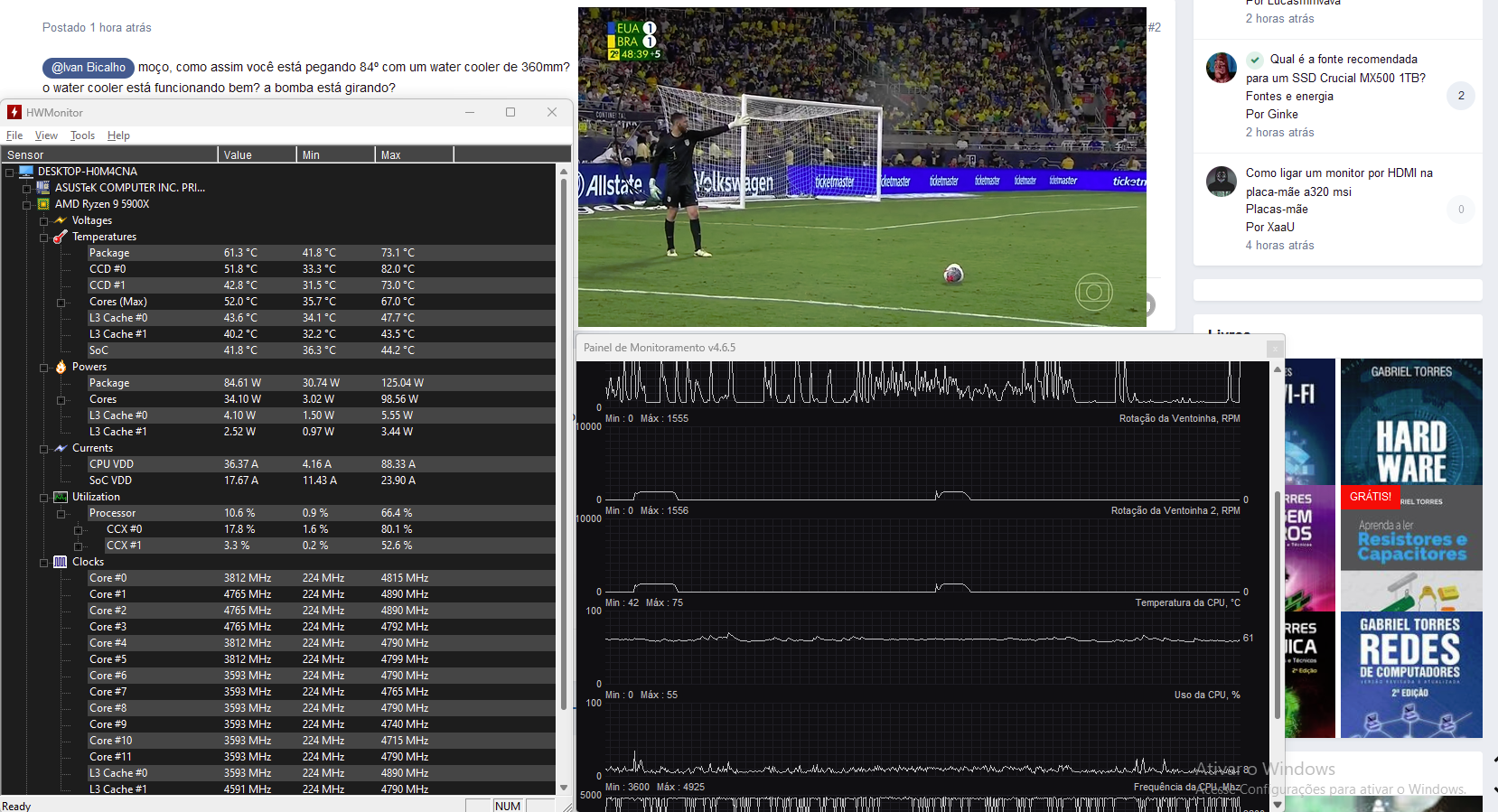Expand the Cores power row

pos(61,399)
